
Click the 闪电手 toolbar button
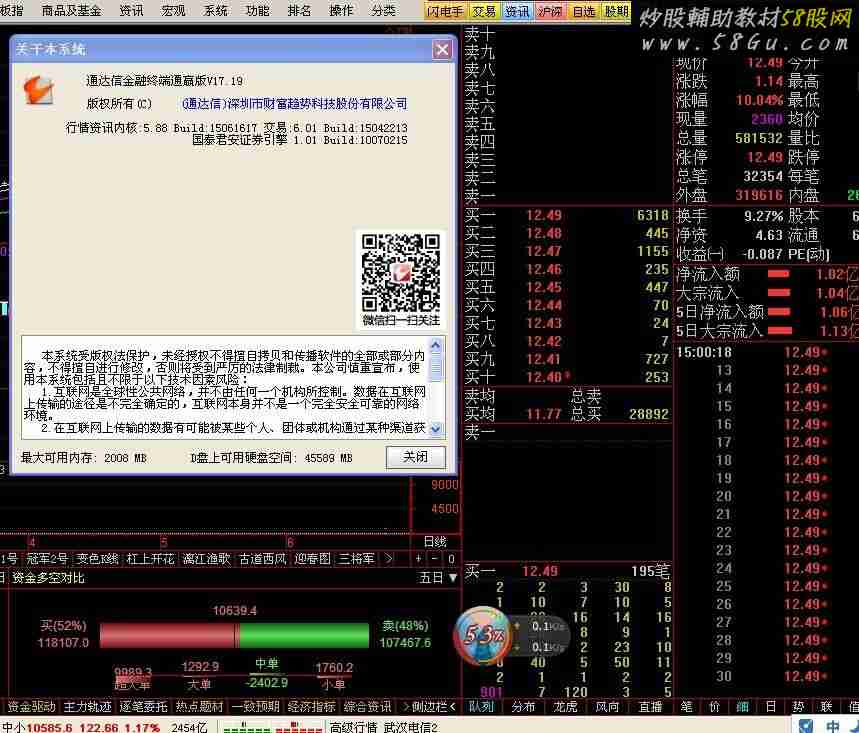[x=445, y=11]
